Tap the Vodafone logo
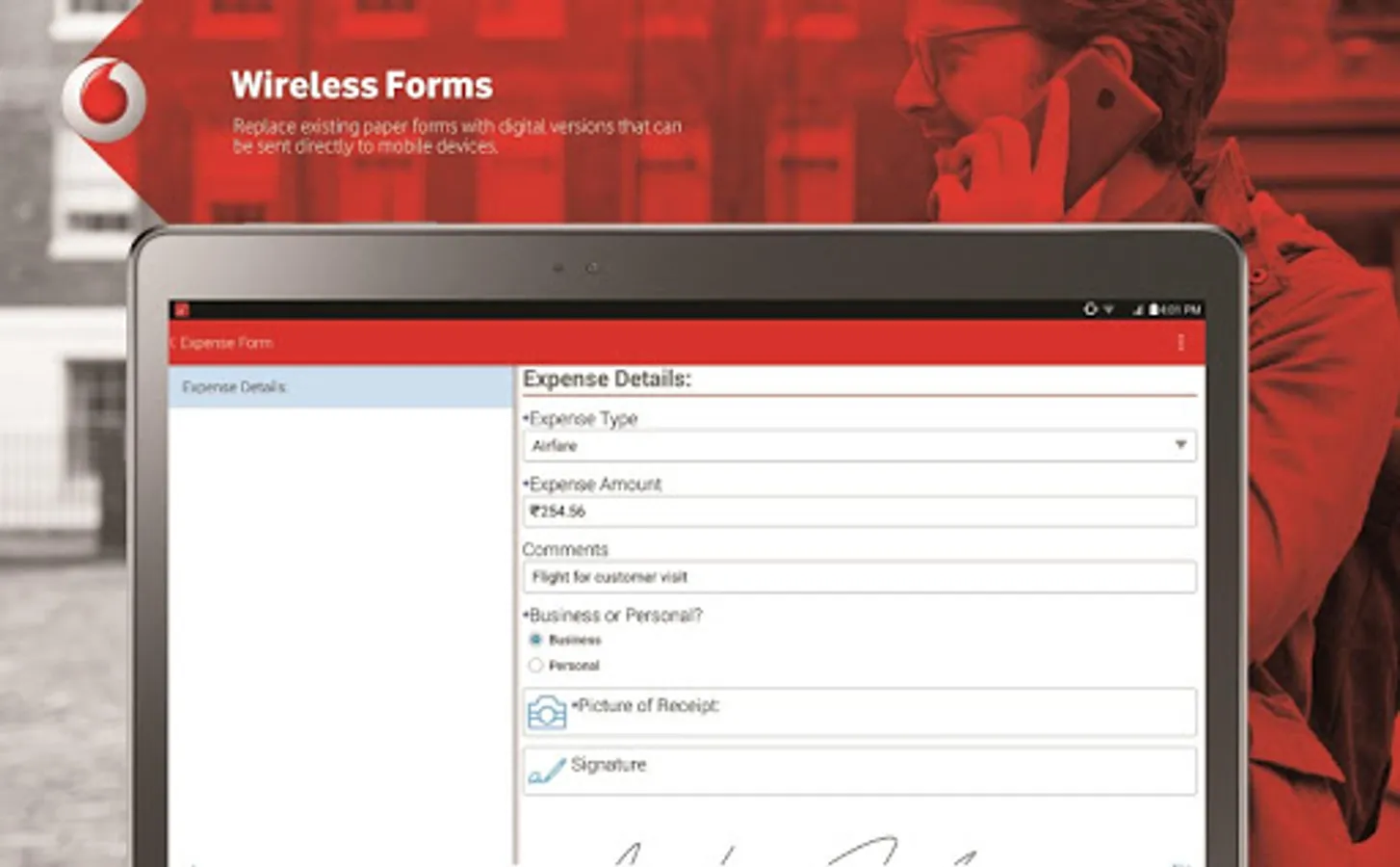The width and height of the screenshot is (1400, 867). click(104, 99)
